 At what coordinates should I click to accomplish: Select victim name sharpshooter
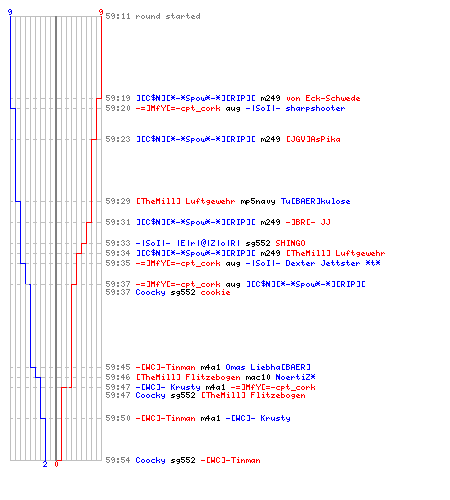[x=315, y=108]
